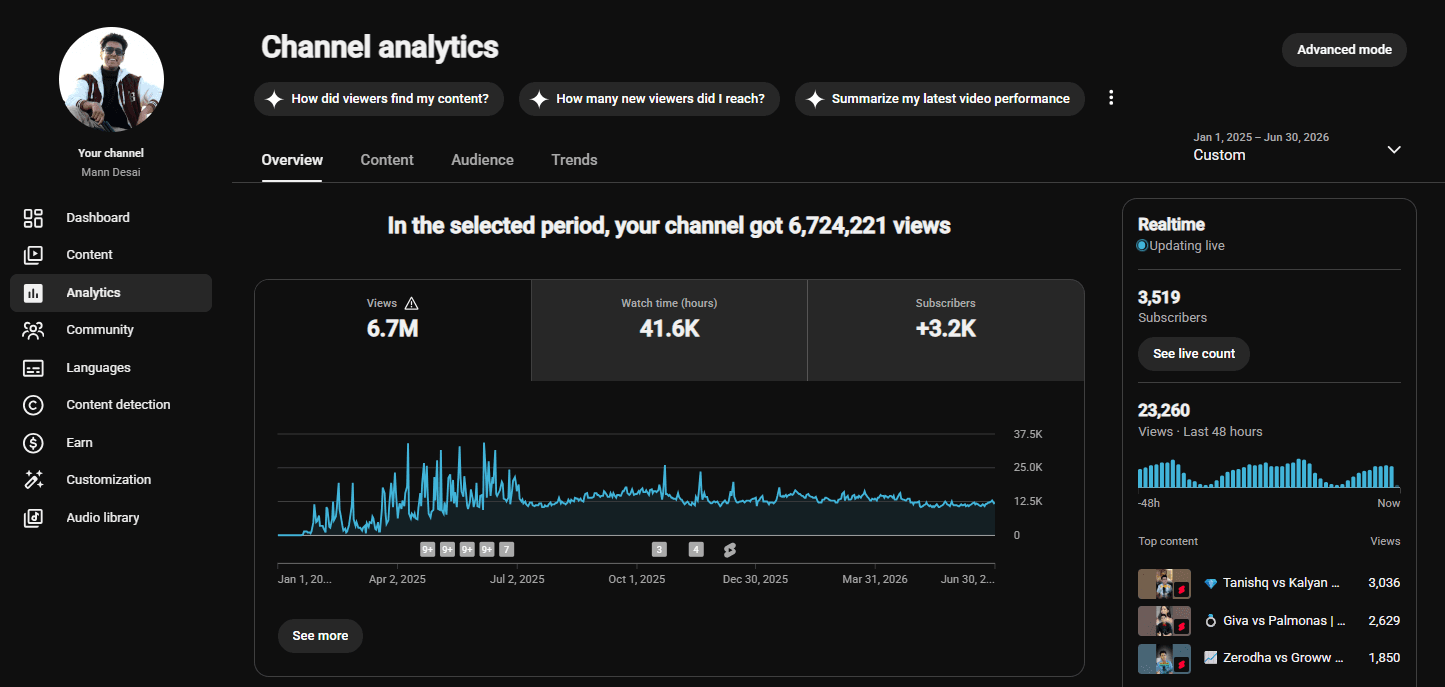Click the Audio library music icon
This screenshot has height=687, width=1445.
[33, 518]
